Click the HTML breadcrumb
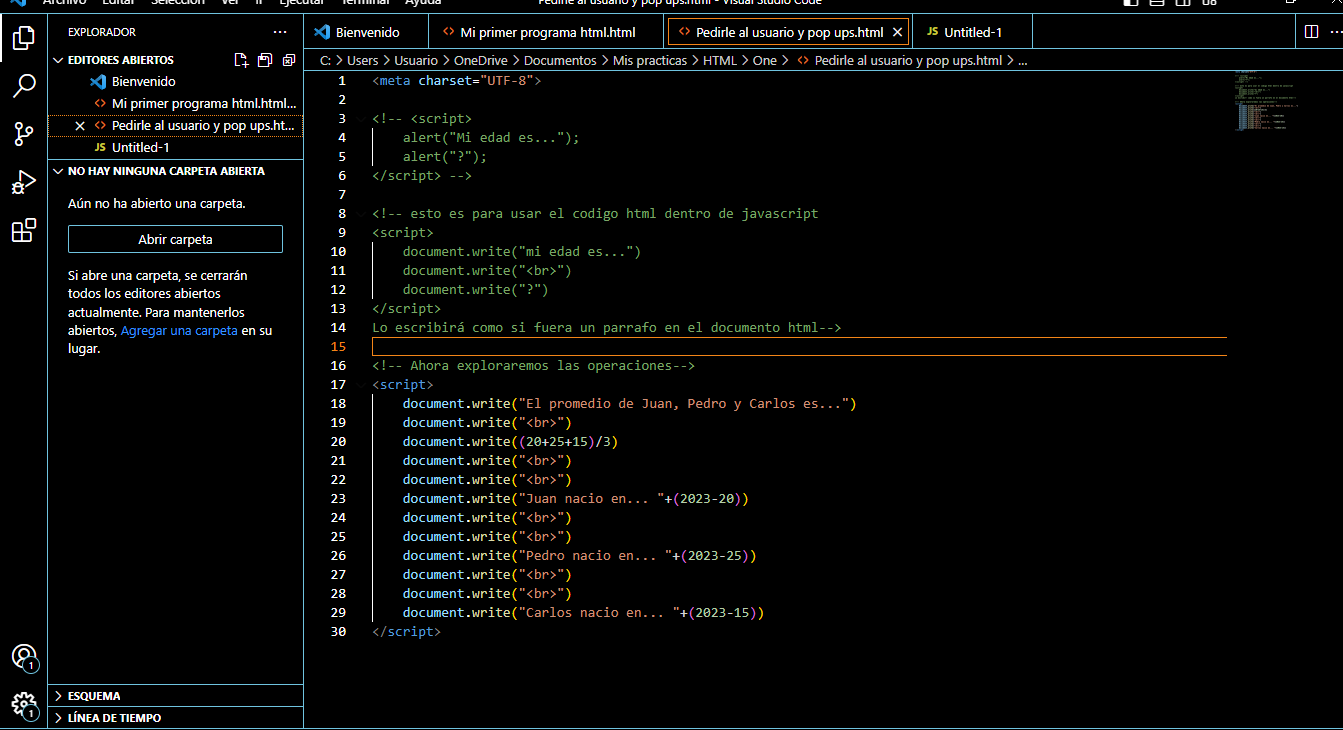 pyautogui.click(x=720, y=60)
